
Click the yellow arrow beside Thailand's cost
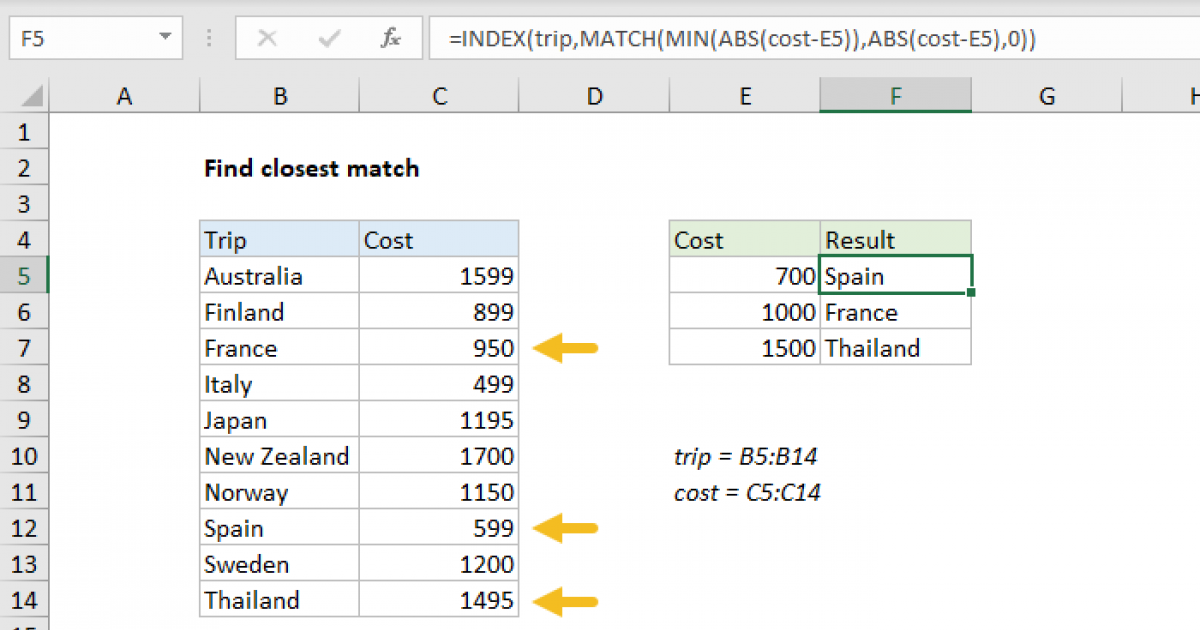(x=567, y=600)
